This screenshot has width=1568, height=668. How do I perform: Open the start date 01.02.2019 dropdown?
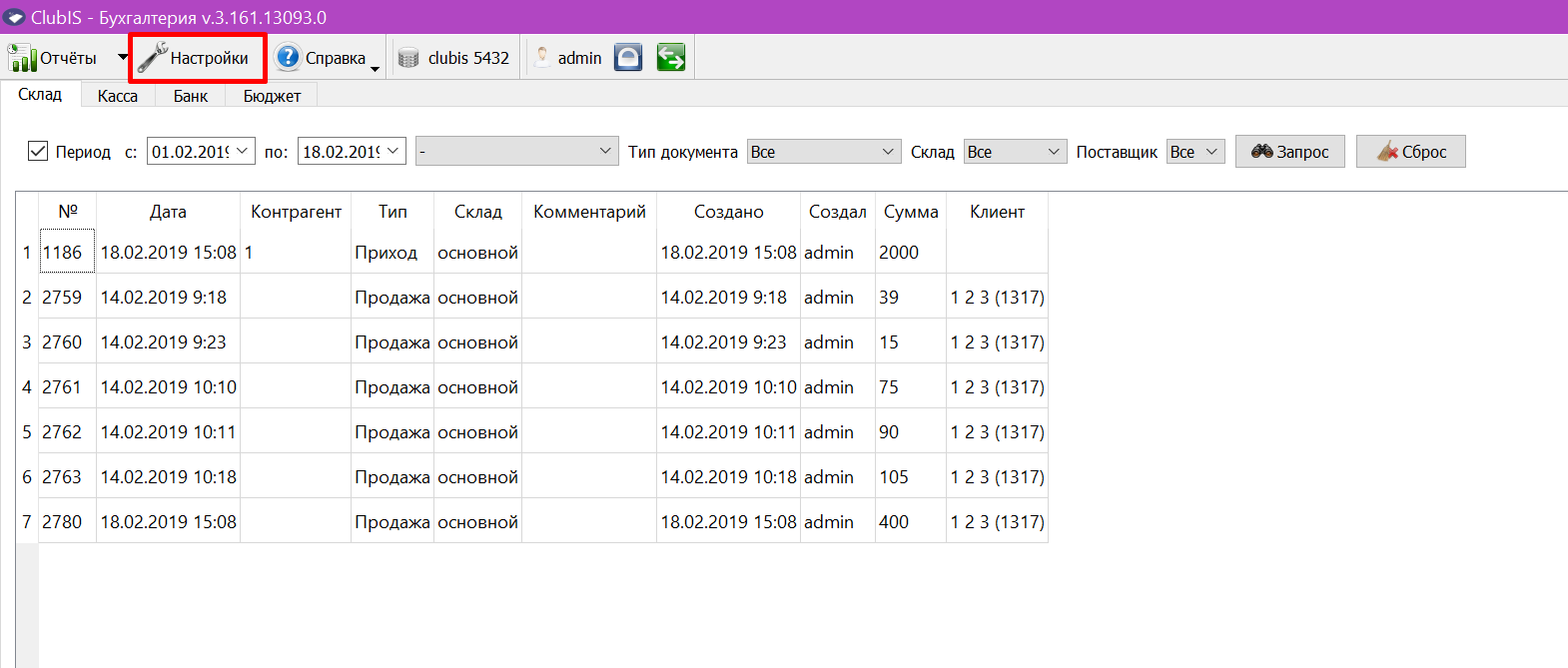coord(242,151)
